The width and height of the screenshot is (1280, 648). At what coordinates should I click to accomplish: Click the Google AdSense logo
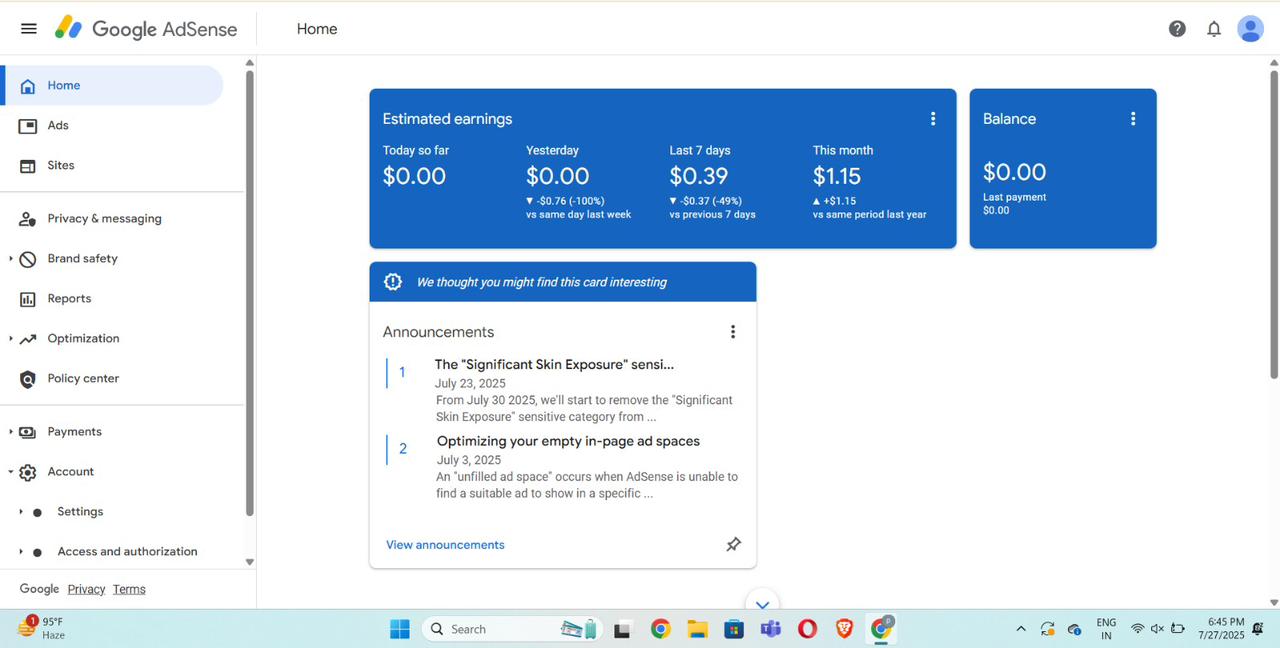[146, 29]
